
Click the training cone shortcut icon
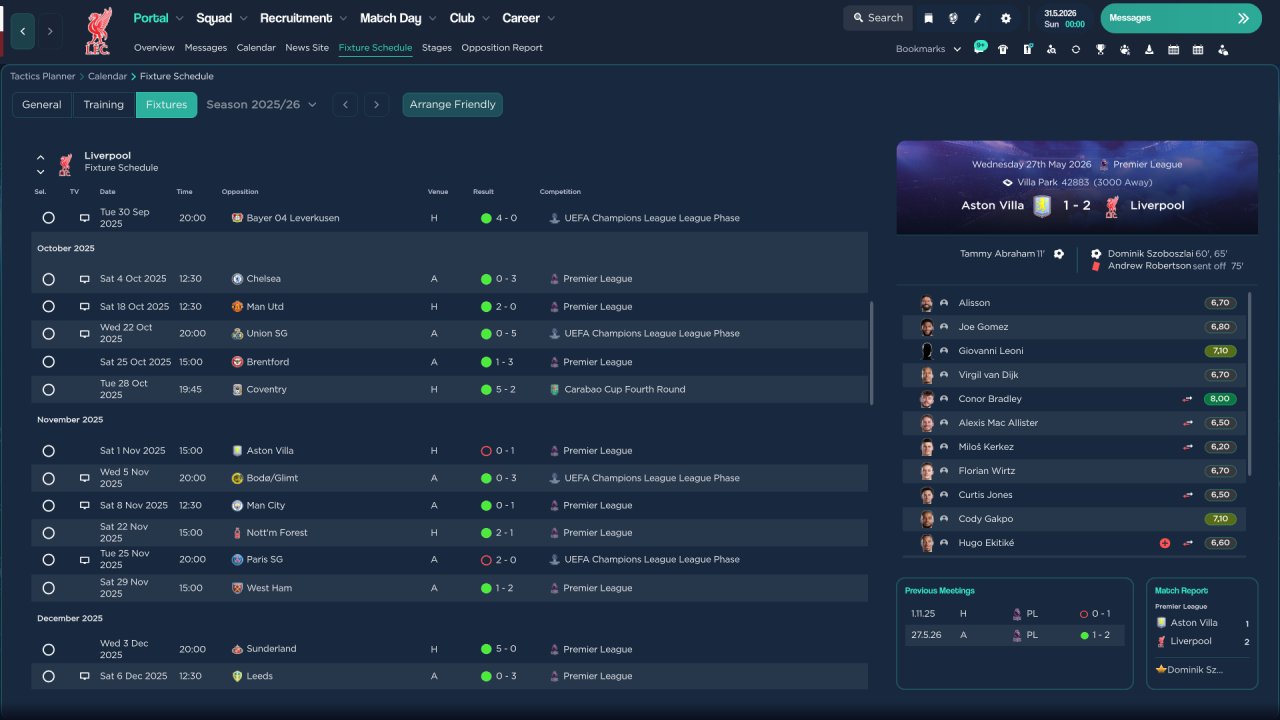pyautogui.click(x=1149, y=49)
